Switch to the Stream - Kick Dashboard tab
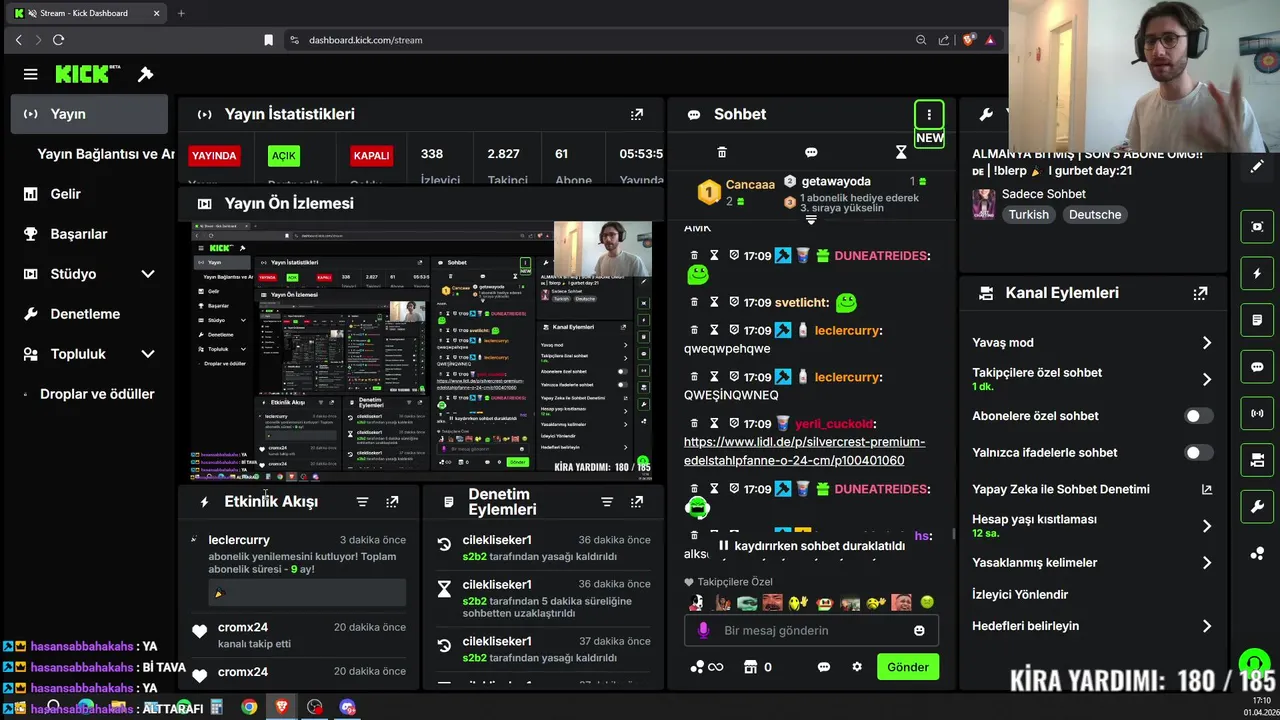This screenshot has width=1280, height=720. (x=88, y=13)
